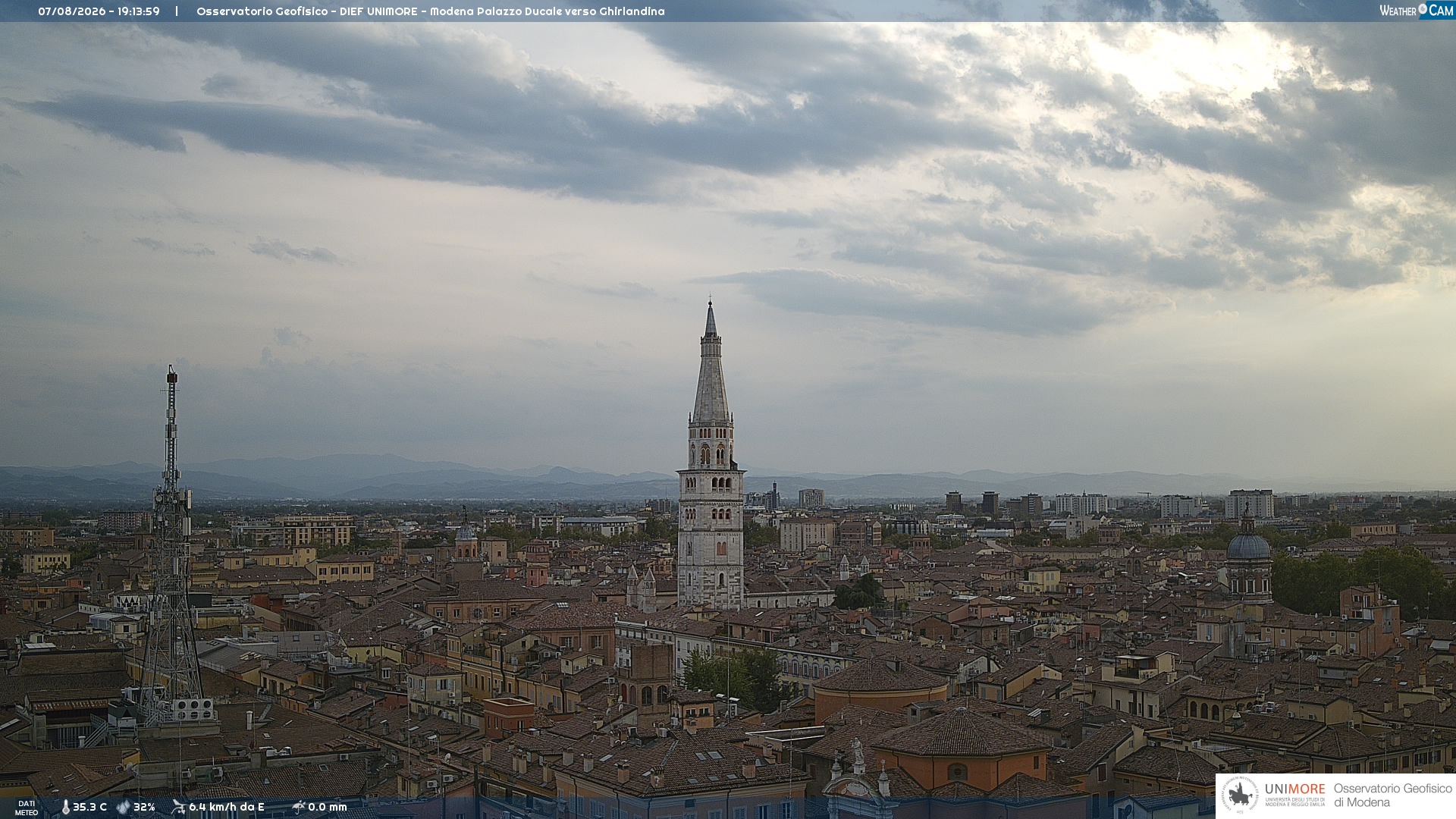Open the WeatherCam logo
1456x819 pixels.
point(1417,11)
